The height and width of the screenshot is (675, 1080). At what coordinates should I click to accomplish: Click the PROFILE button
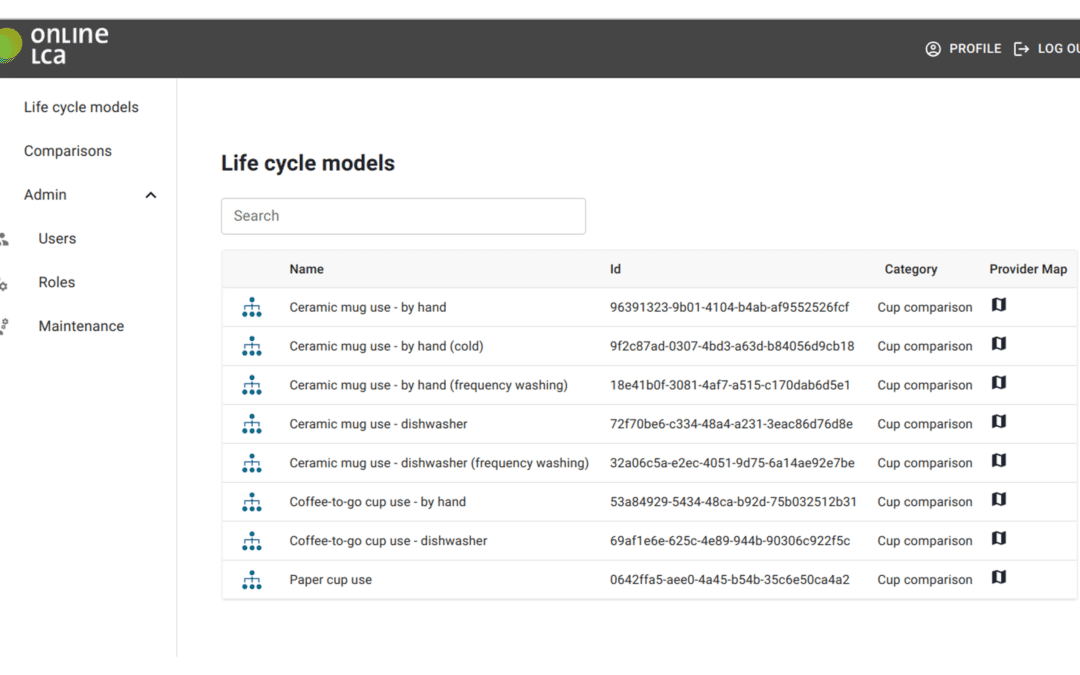point(963,49)
